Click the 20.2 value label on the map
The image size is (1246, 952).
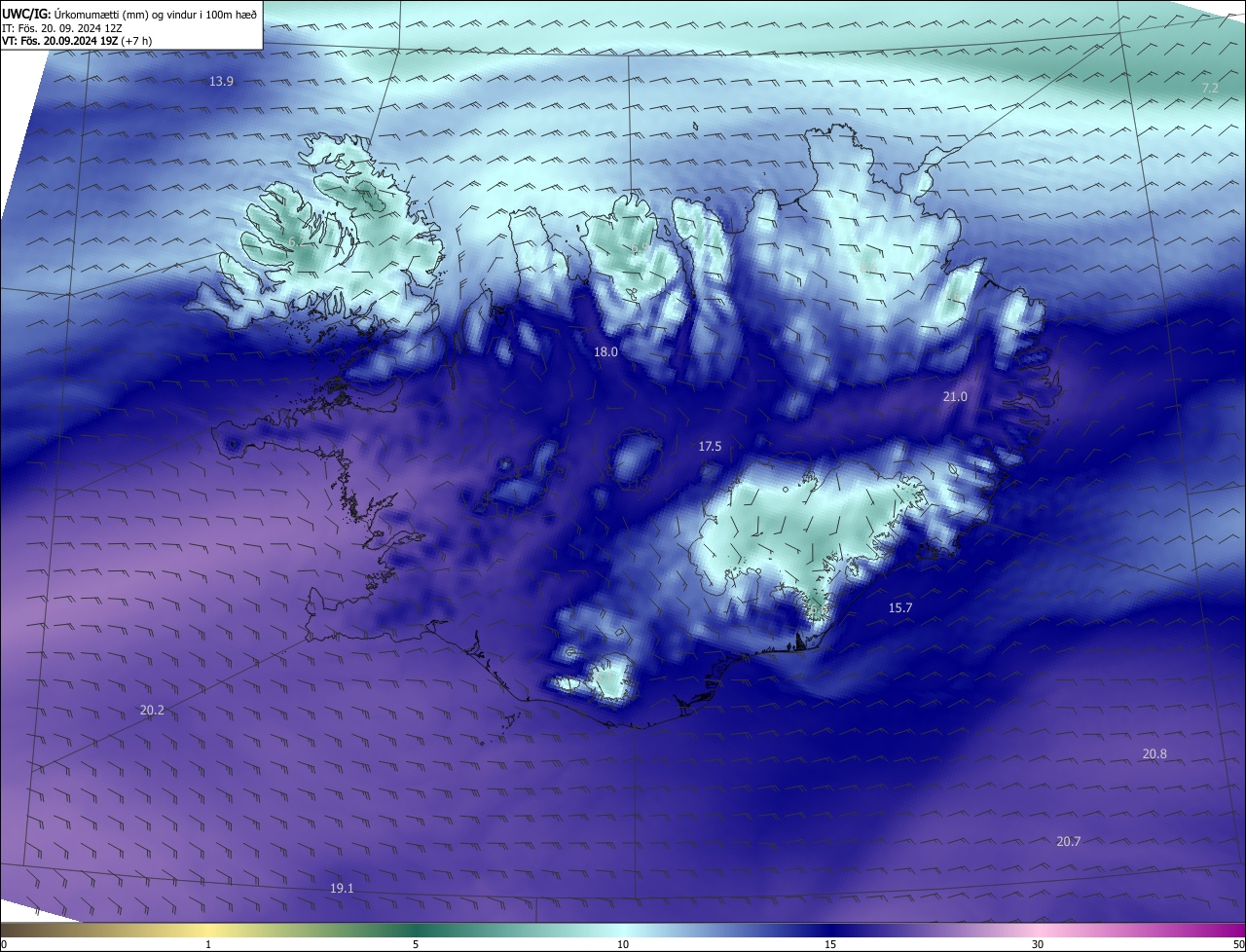pos(152,710)
